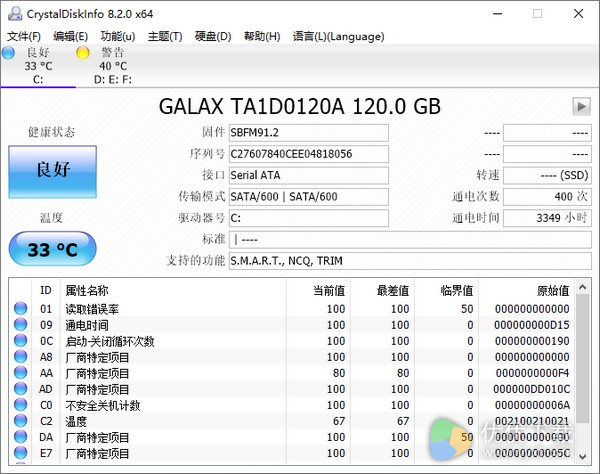The width and height of the screenshot is (600, 474).
Task: Click the 33 °C temperature button
Action: click(x=52, y=249)
